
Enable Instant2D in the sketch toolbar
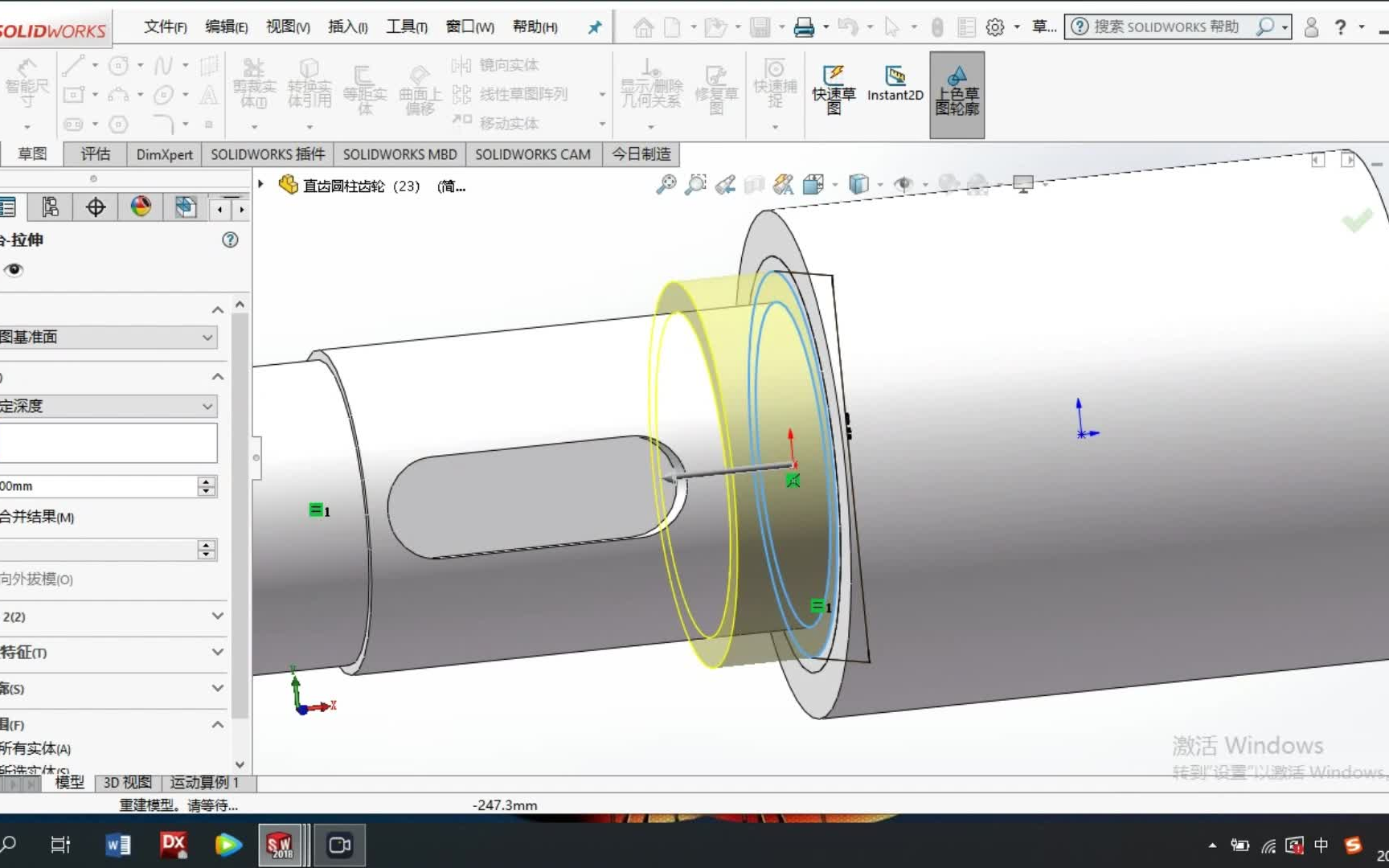click(x=895, y=84)
